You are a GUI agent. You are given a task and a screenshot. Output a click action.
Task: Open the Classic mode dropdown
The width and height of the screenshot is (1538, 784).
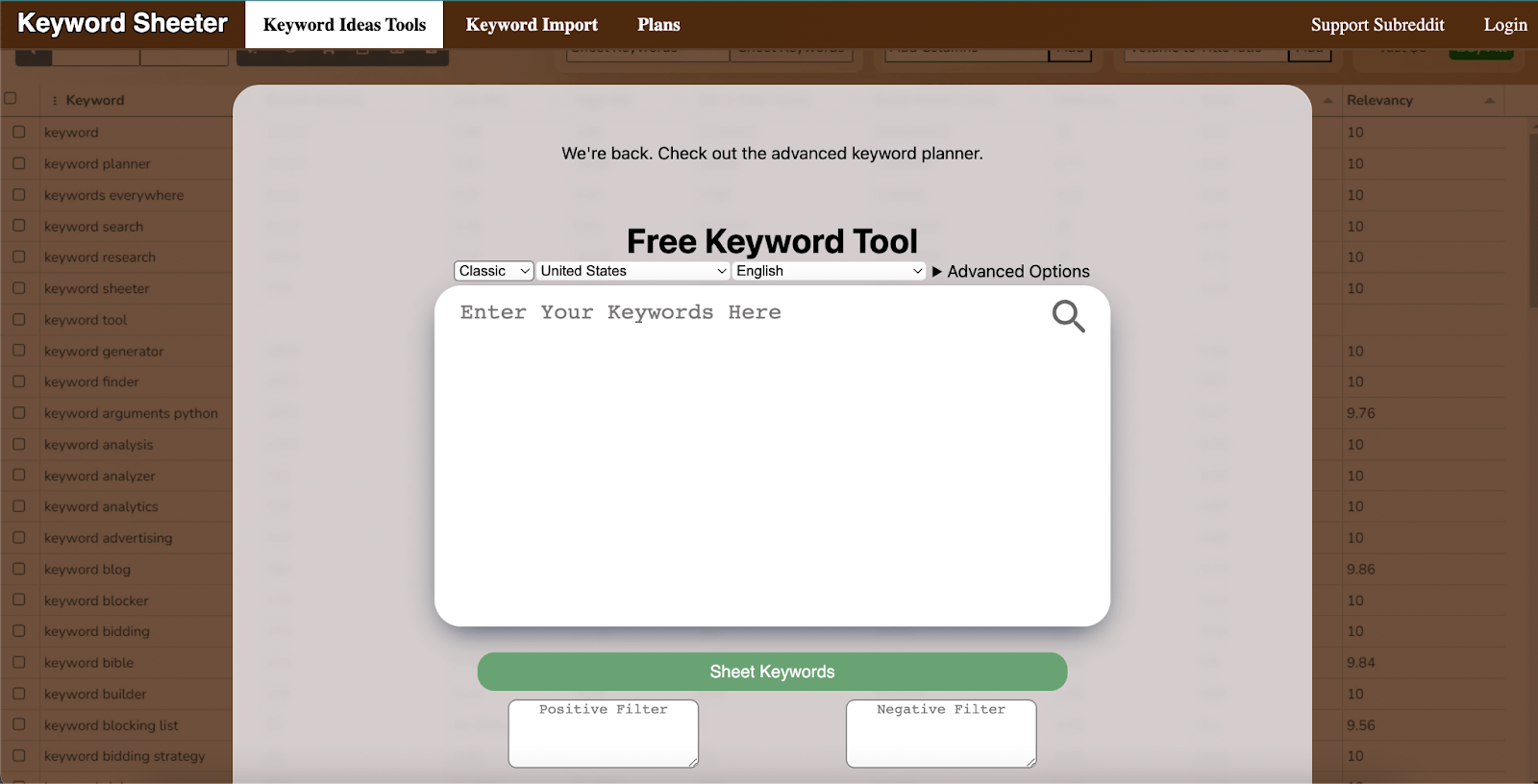tap(494, 271)
